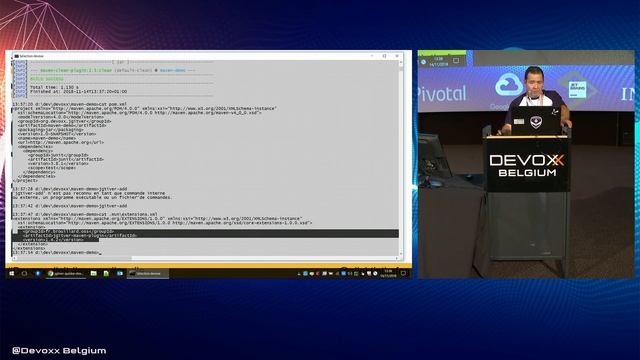Viewport: 640px width, 360px height.
Task: Click the 'cat pom.xml' command line
Action: point(70,104)
